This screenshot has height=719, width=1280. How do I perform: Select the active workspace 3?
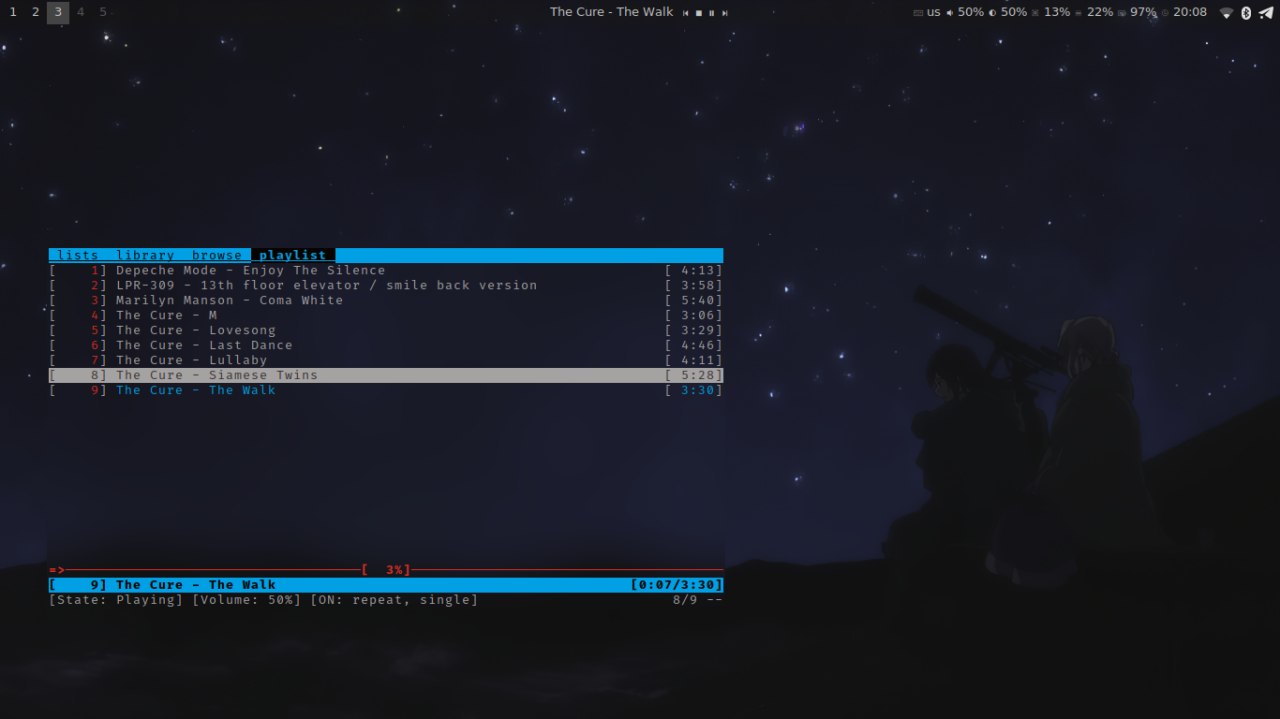(x=58, y=12)
